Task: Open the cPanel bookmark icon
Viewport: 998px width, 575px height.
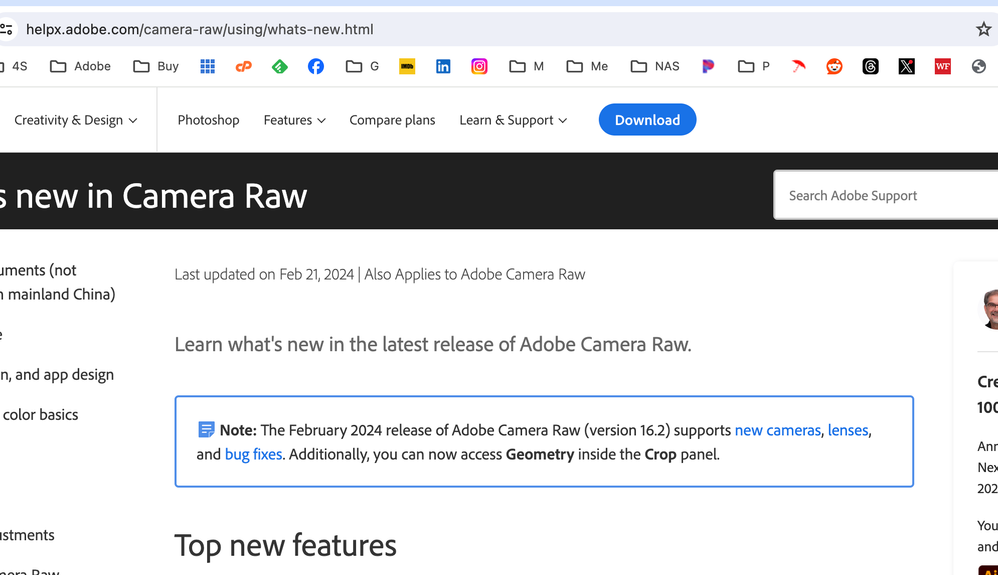Action: [244, 66]
